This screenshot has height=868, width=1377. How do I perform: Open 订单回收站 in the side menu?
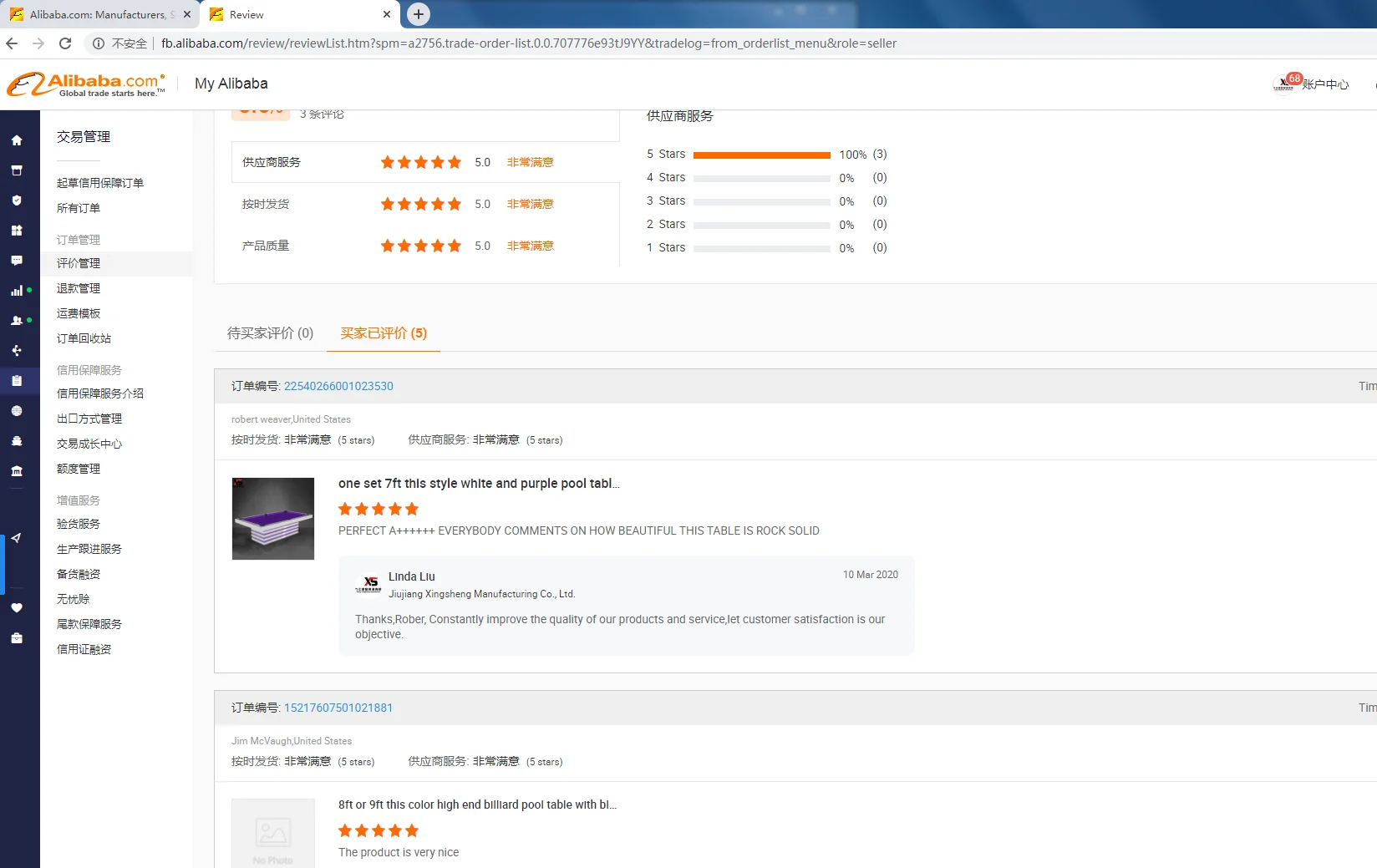[x=84, y=338]
